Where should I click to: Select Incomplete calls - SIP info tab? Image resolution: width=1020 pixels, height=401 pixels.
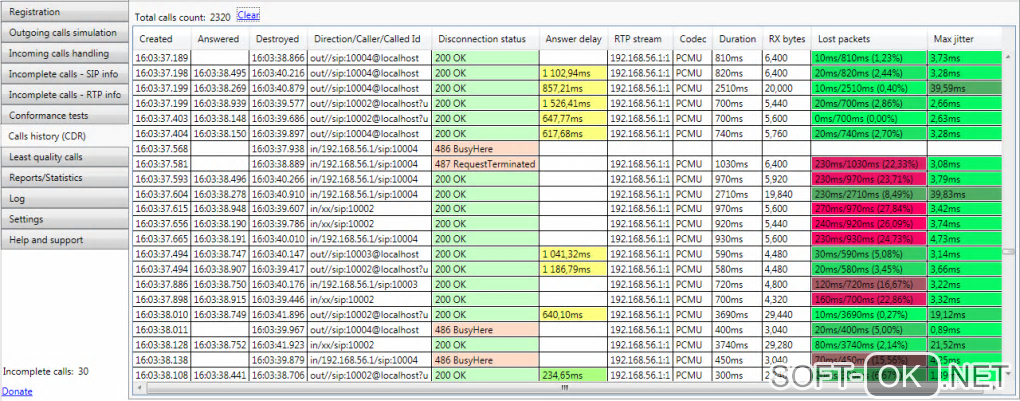tap(64, 74)
